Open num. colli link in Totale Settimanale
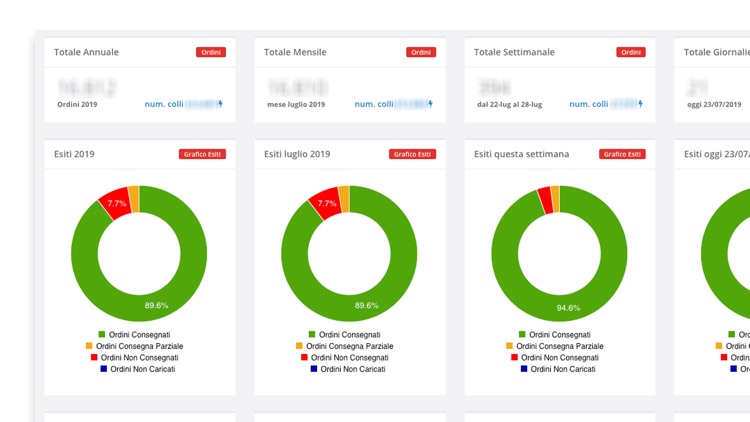 [589, 104]
